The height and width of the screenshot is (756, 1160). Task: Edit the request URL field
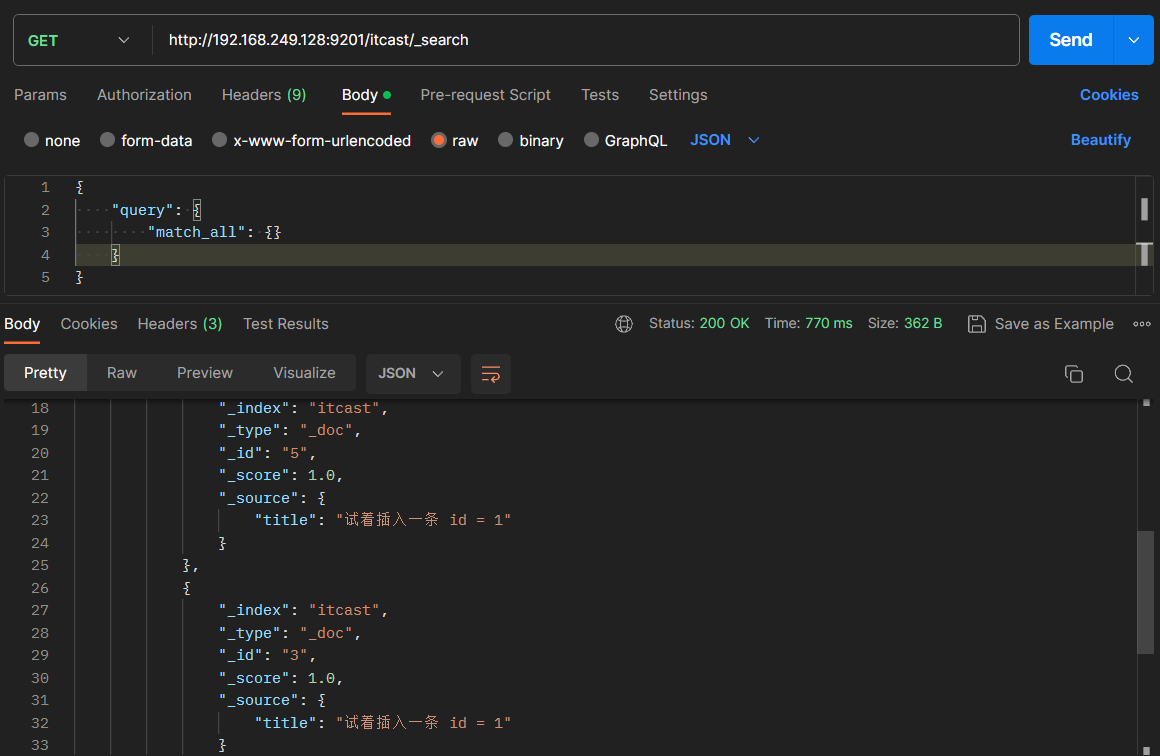pos(584,40)
